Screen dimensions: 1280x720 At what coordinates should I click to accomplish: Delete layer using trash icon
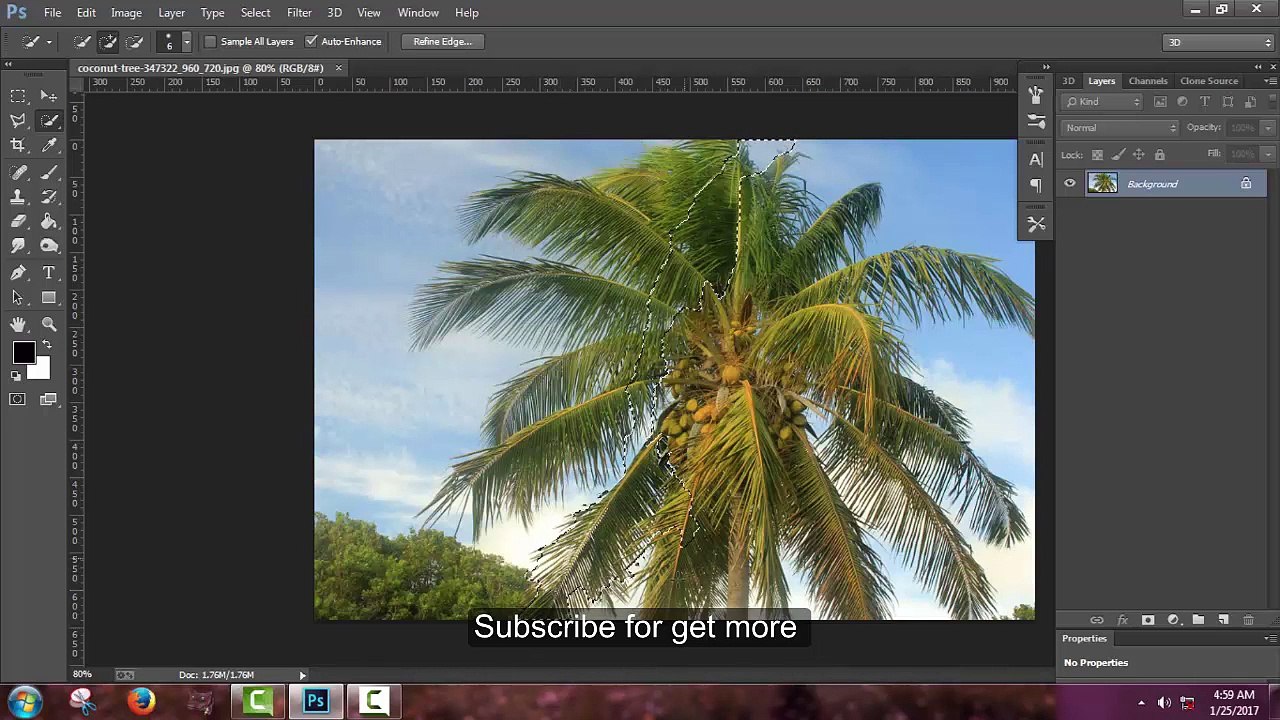point(1248,620)
